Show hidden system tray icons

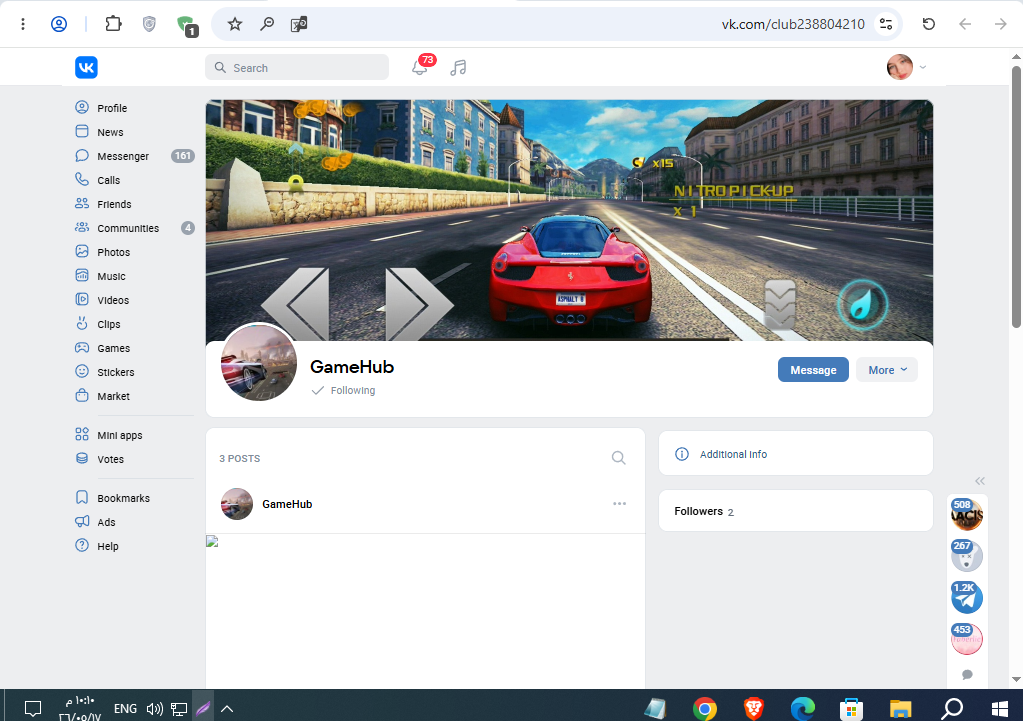coord(227,709)
